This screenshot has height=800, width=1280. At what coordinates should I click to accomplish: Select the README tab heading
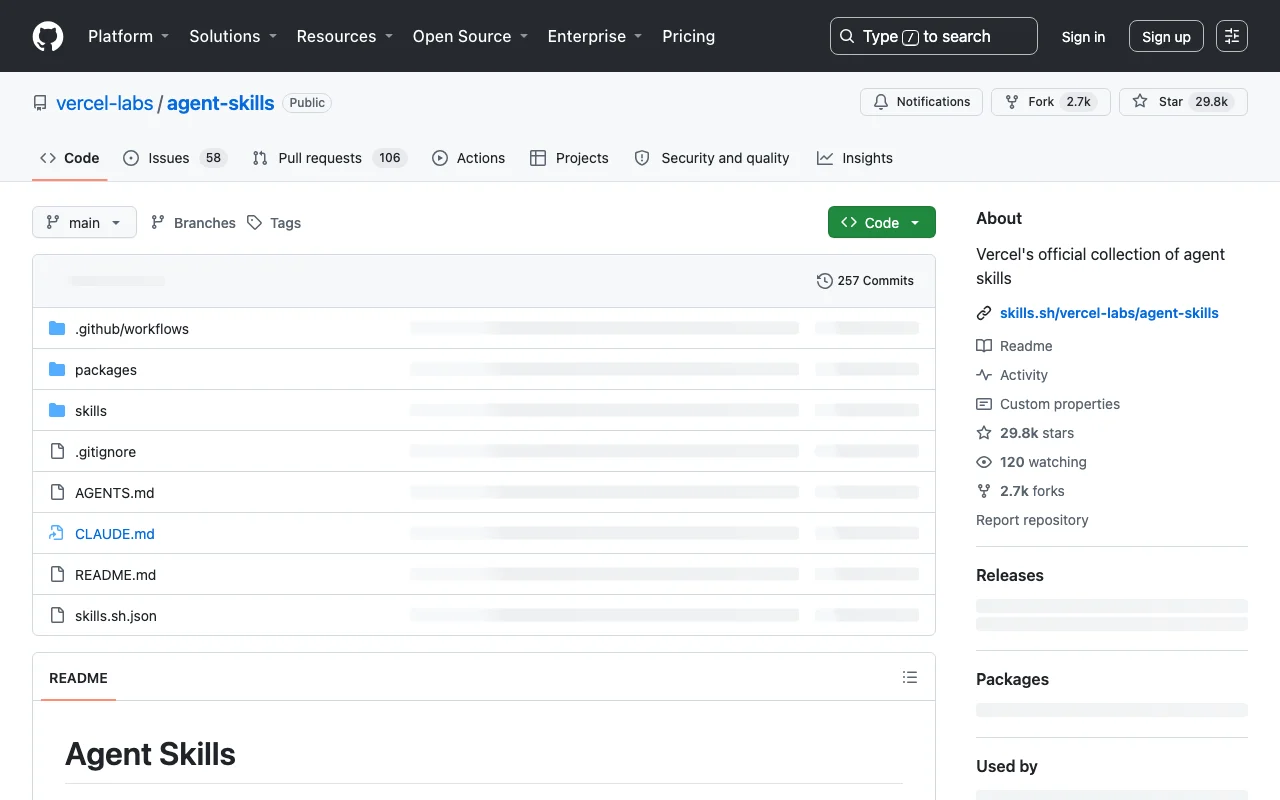(78, 677)
